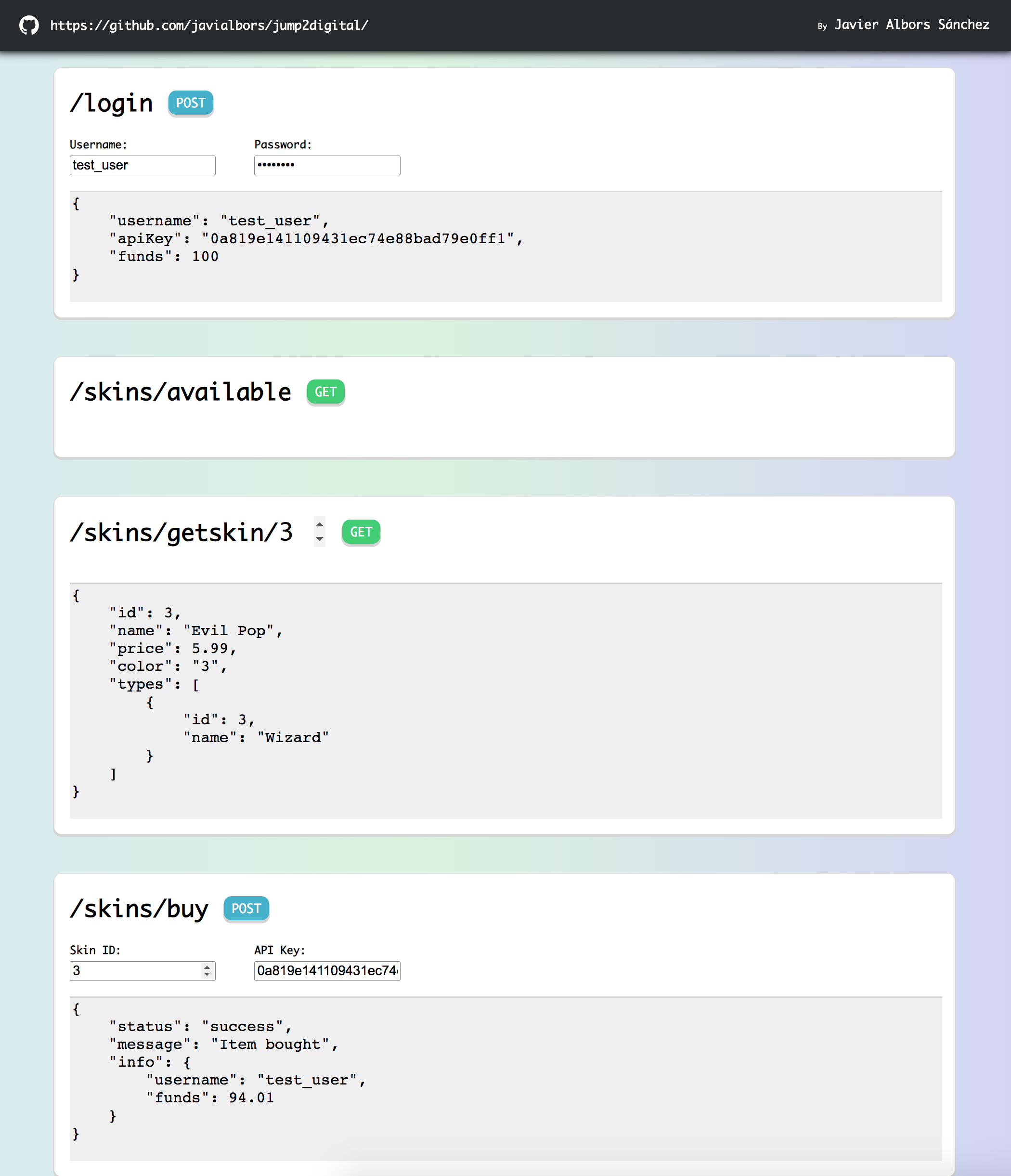Click the GitHub logo icon
This screenshot has width=1011, height=1176.
point(29,26)
